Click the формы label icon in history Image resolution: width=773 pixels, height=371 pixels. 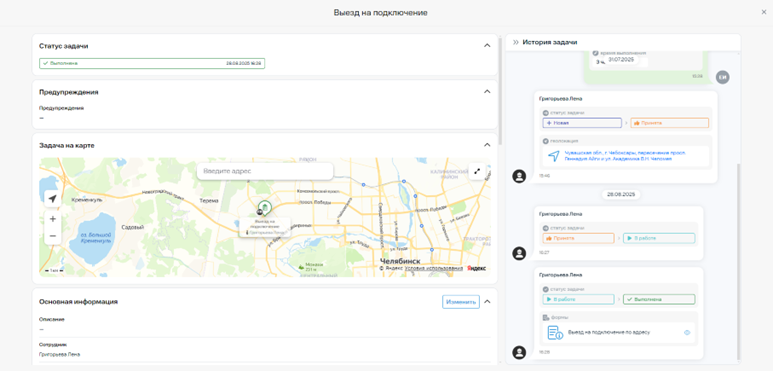(x=546, y=317)
